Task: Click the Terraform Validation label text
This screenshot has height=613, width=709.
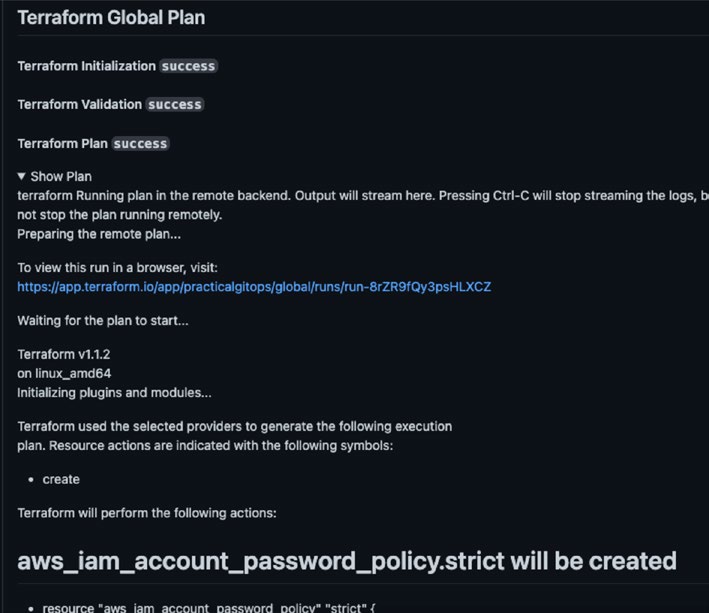Action: coord(80,105)
